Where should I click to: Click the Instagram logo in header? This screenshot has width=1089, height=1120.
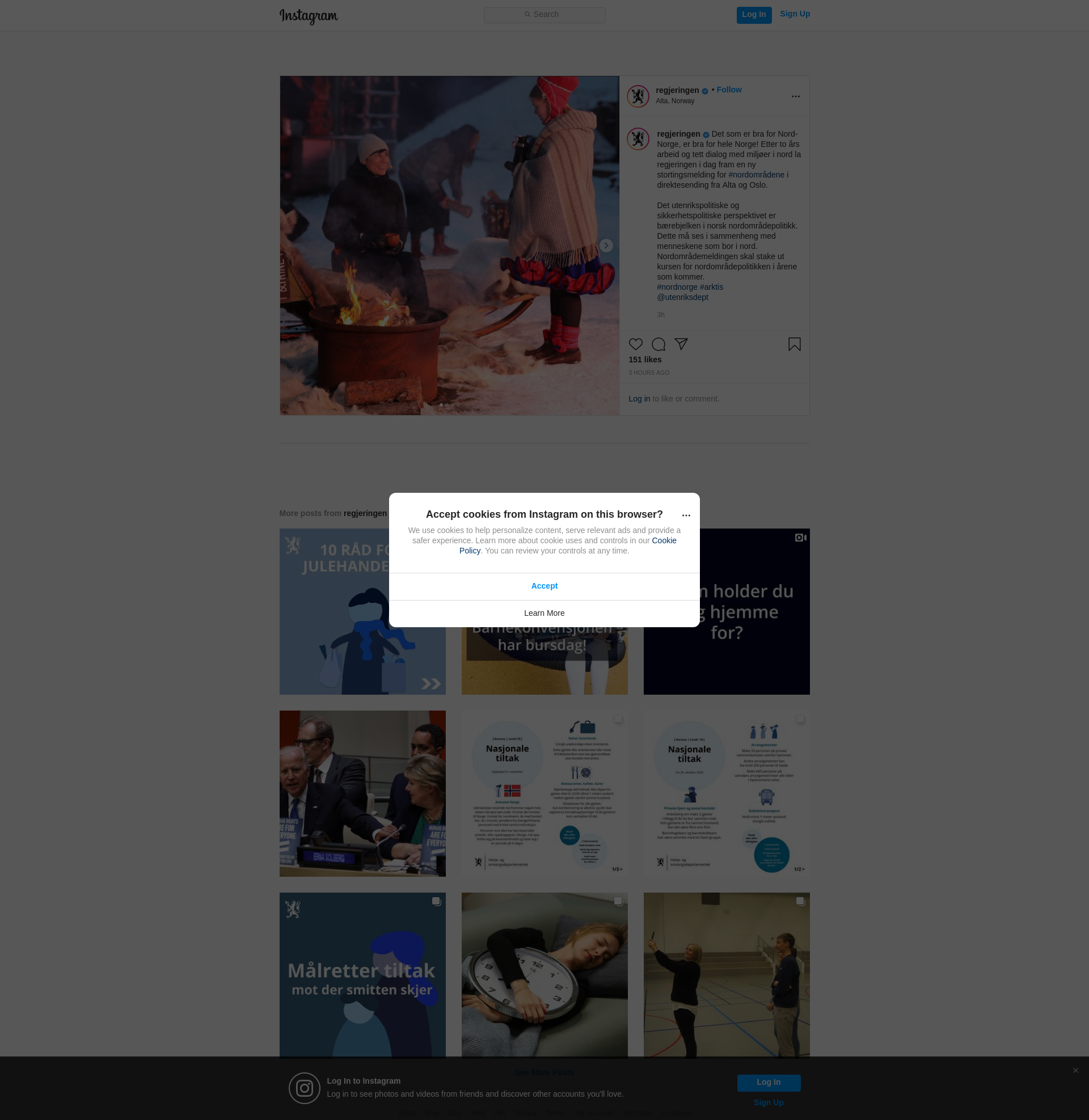point(309,16)
